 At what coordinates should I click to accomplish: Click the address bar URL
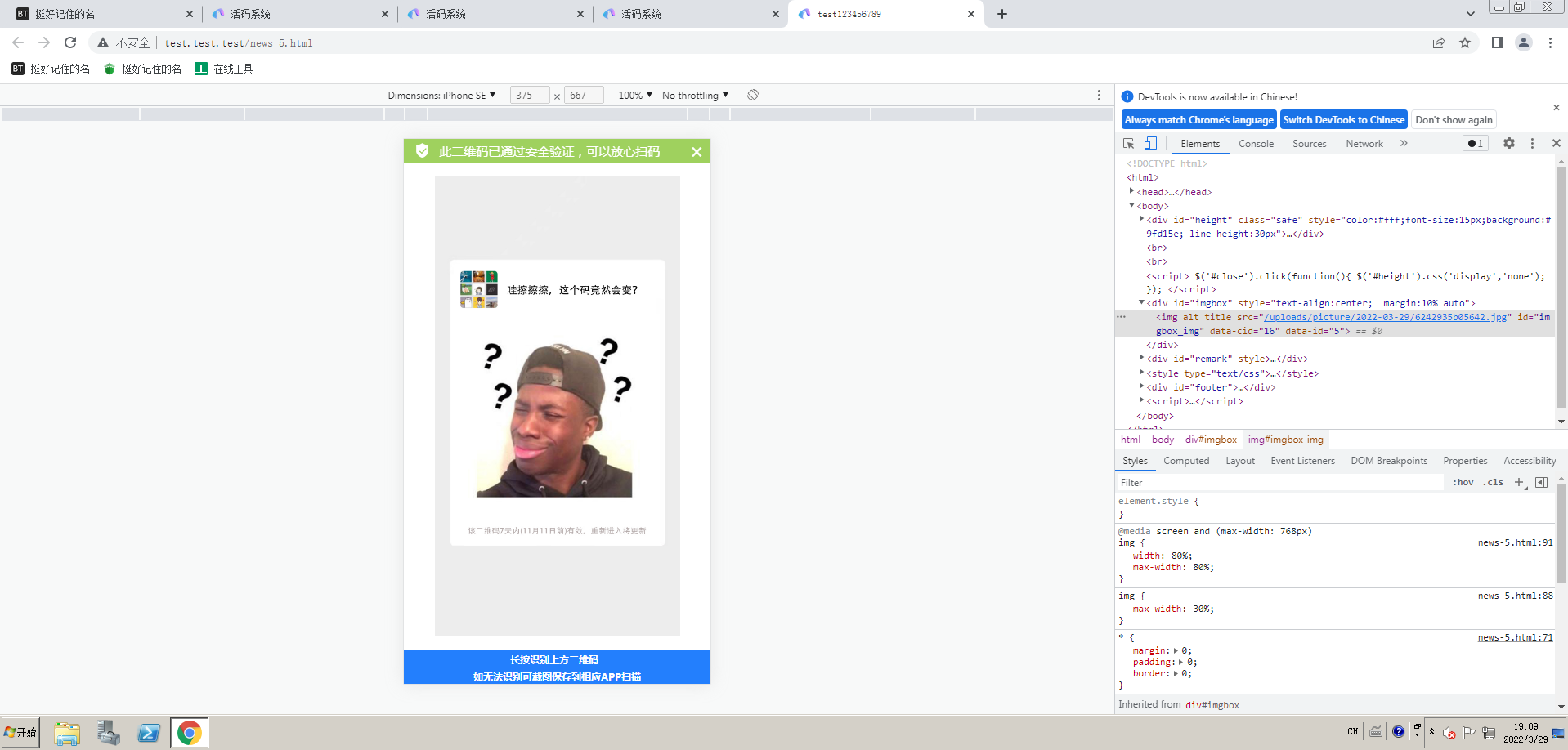pyautogui.click(x=239, y=43)
